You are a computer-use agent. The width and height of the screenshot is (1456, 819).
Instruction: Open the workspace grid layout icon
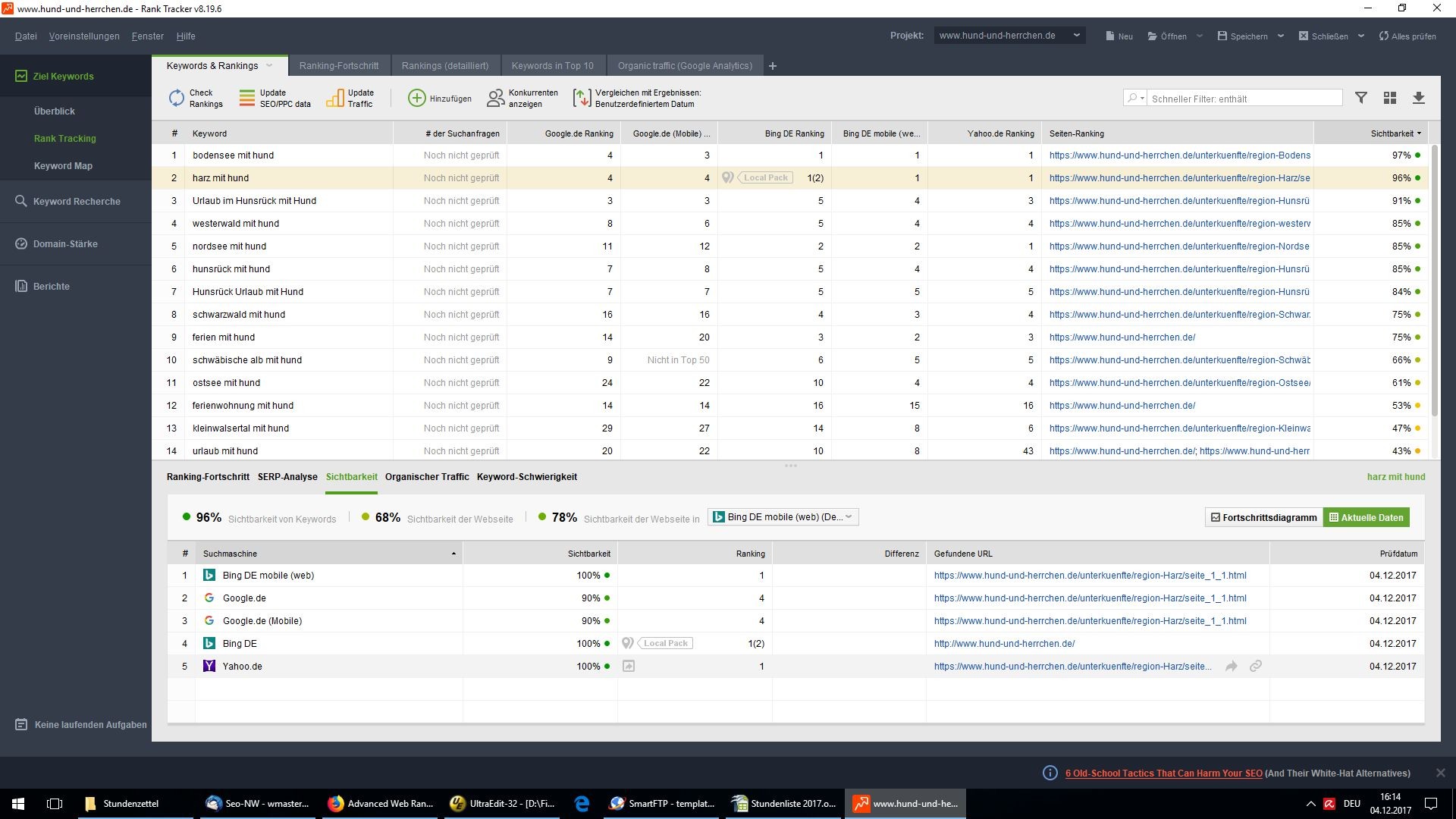point(1390,98)
